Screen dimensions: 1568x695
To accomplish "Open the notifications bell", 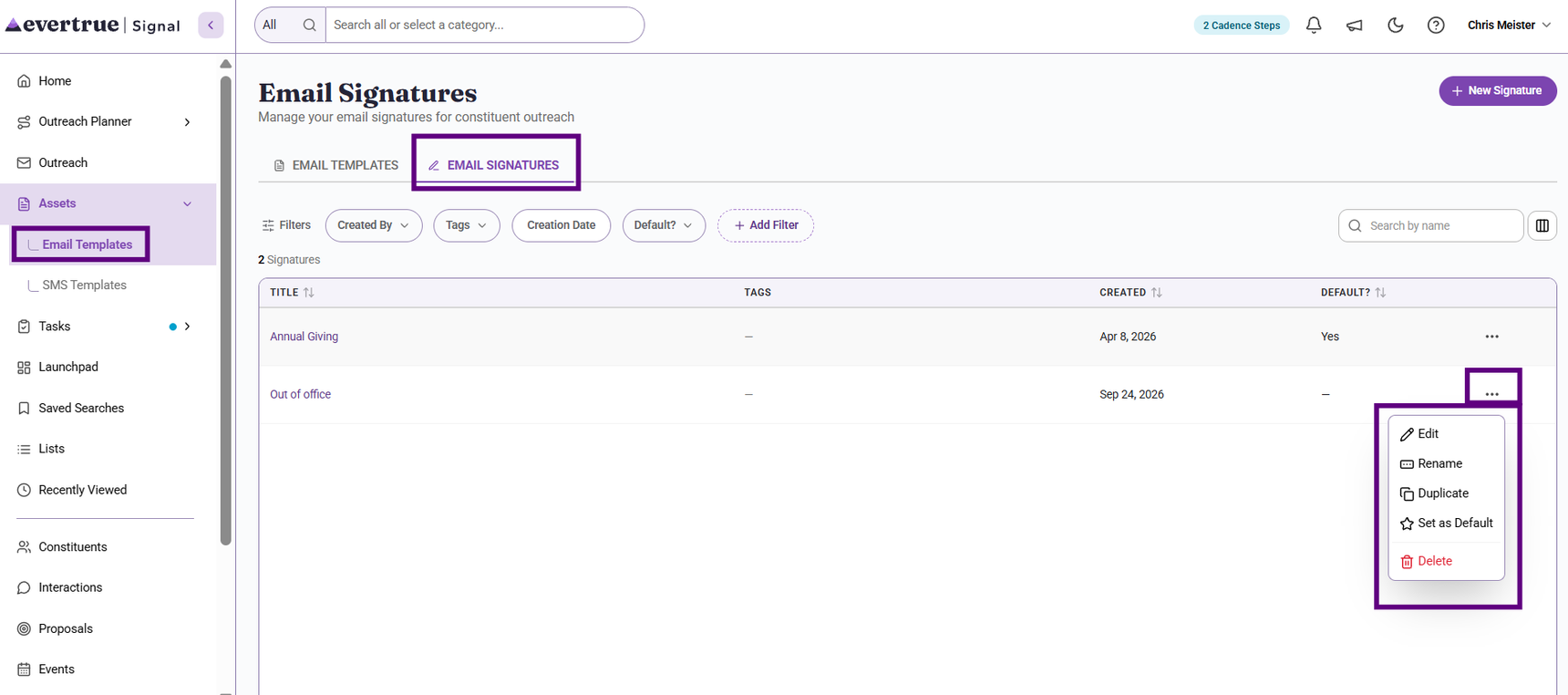I will pos(1314,26).
